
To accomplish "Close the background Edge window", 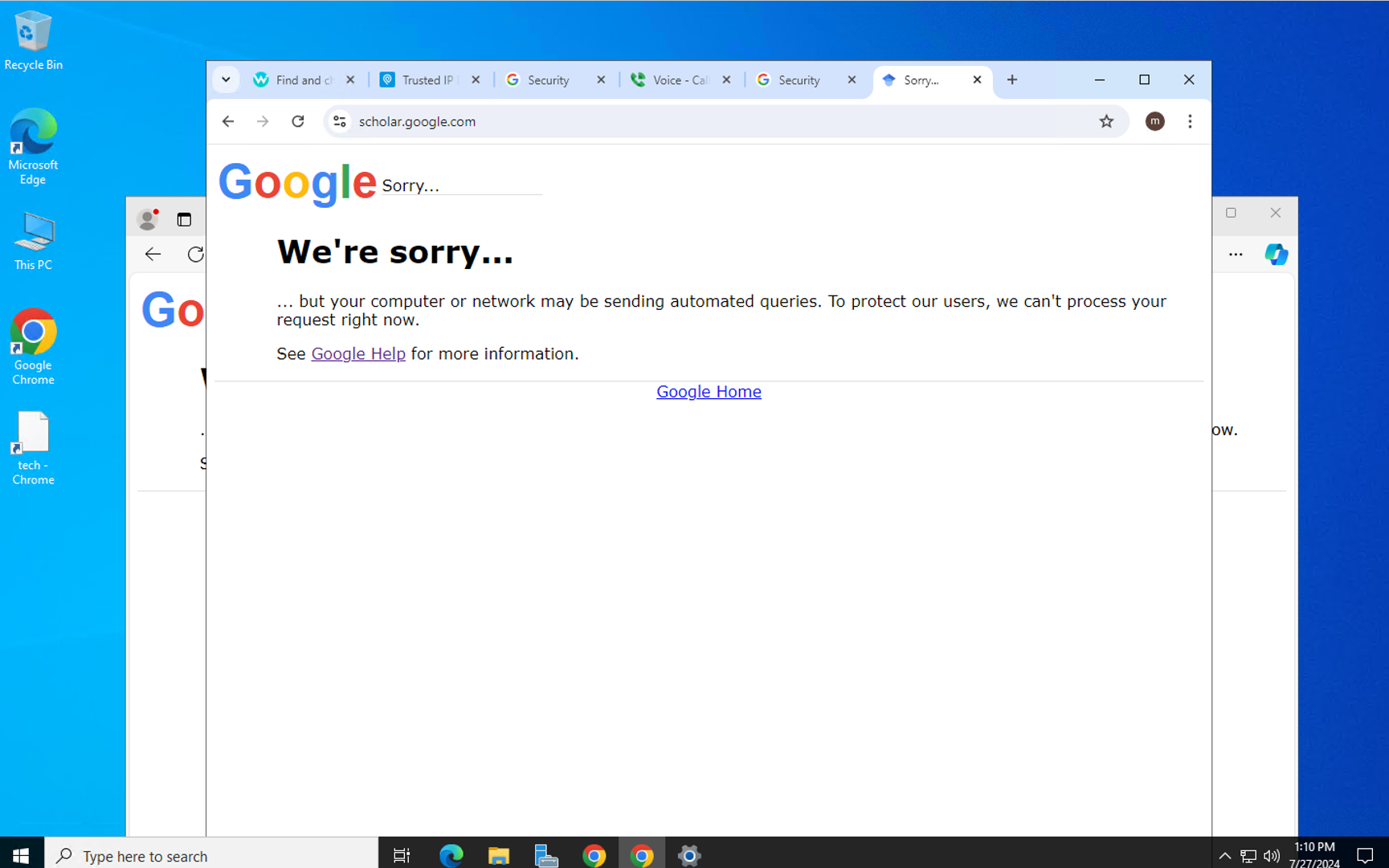I will pos(1276,213).
